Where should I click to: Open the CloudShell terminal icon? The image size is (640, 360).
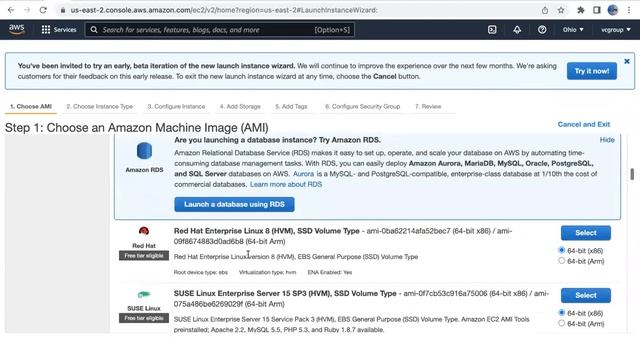pyautogui.click(x=492, y=30)
